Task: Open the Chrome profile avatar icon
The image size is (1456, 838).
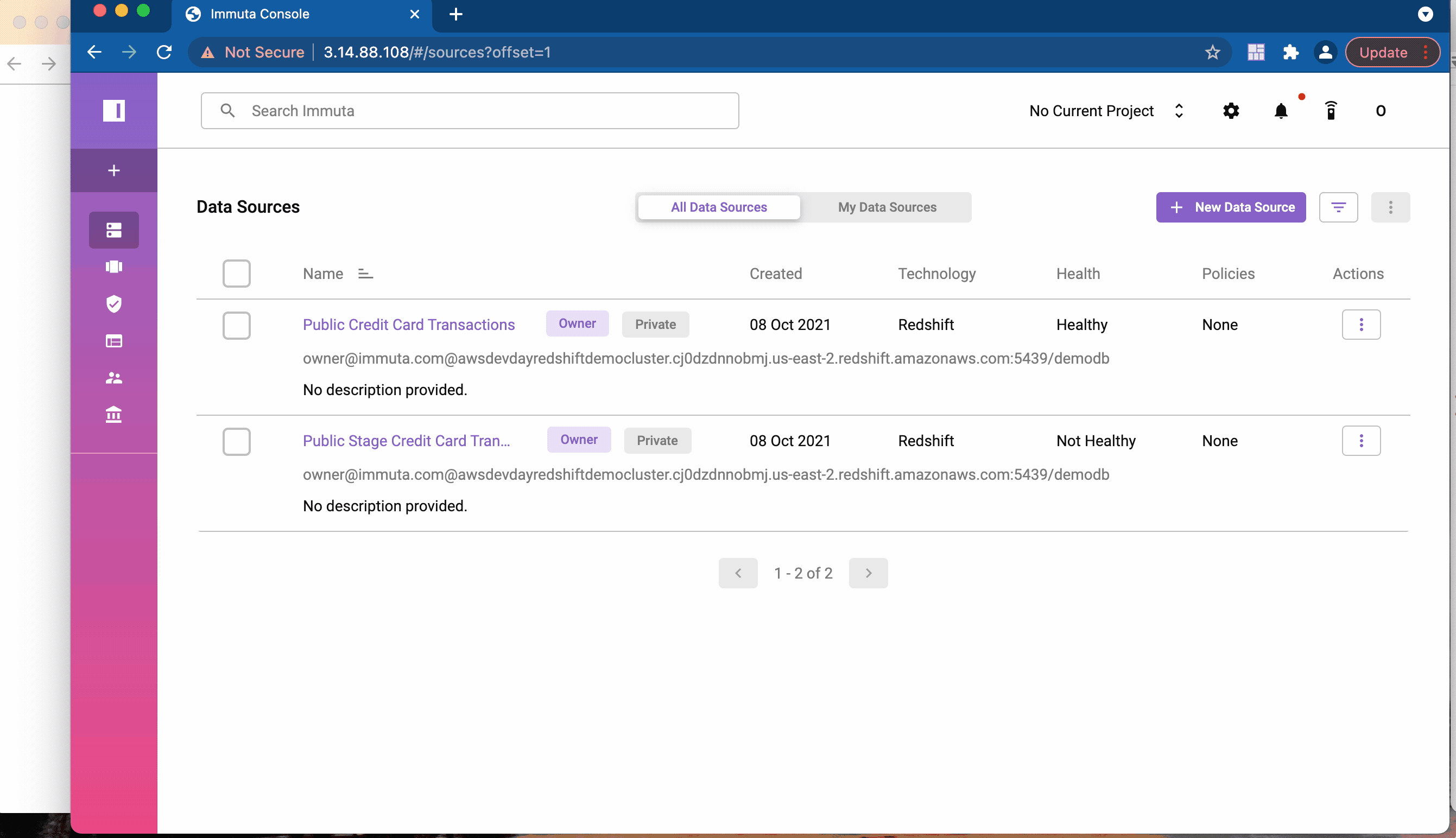Action: pyautogui.click(x=1325, y=52)
